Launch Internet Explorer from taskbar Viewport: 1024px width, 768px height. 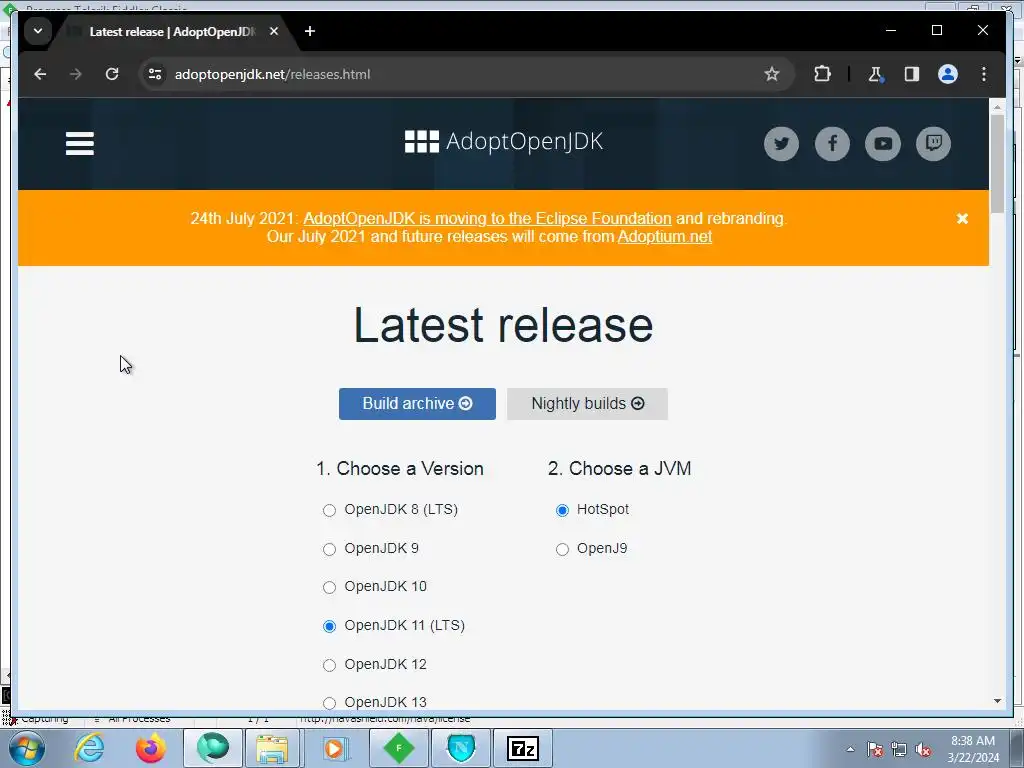click(89, 748)
